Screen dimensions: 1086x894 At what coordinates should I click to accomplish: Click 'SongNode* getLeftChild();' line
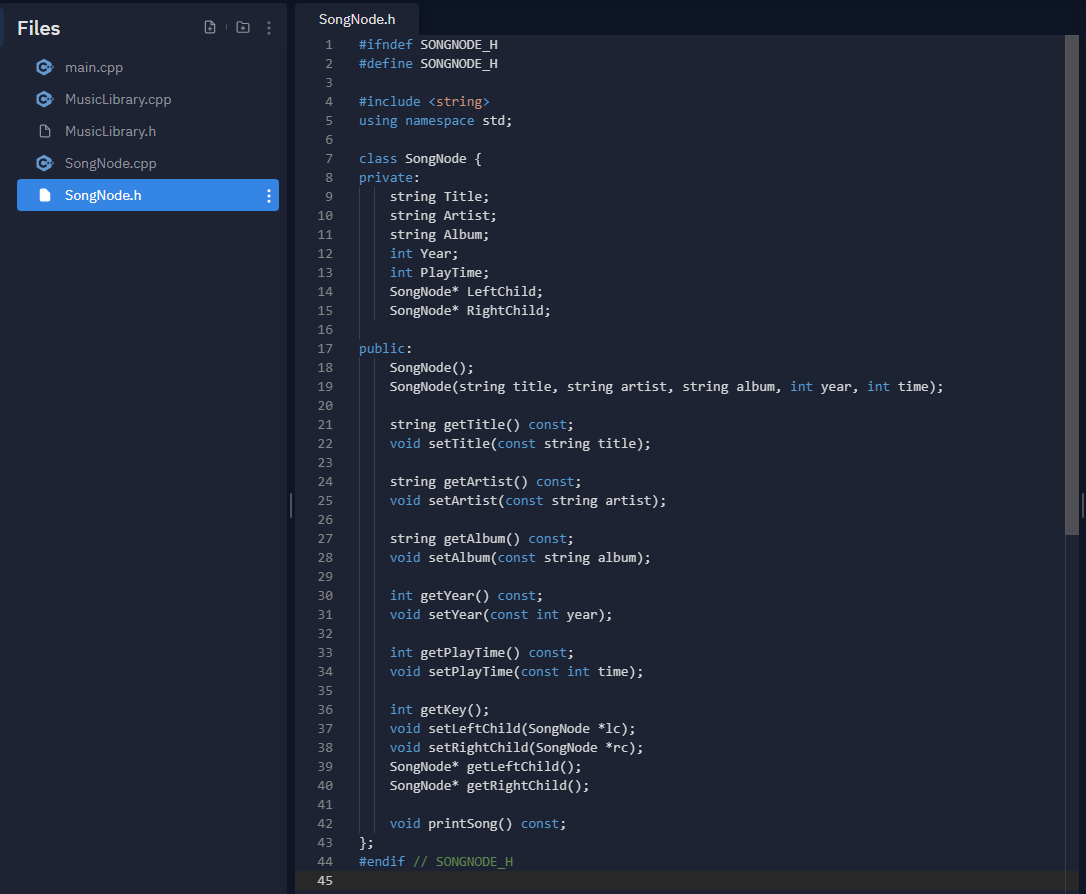point(486,767)
